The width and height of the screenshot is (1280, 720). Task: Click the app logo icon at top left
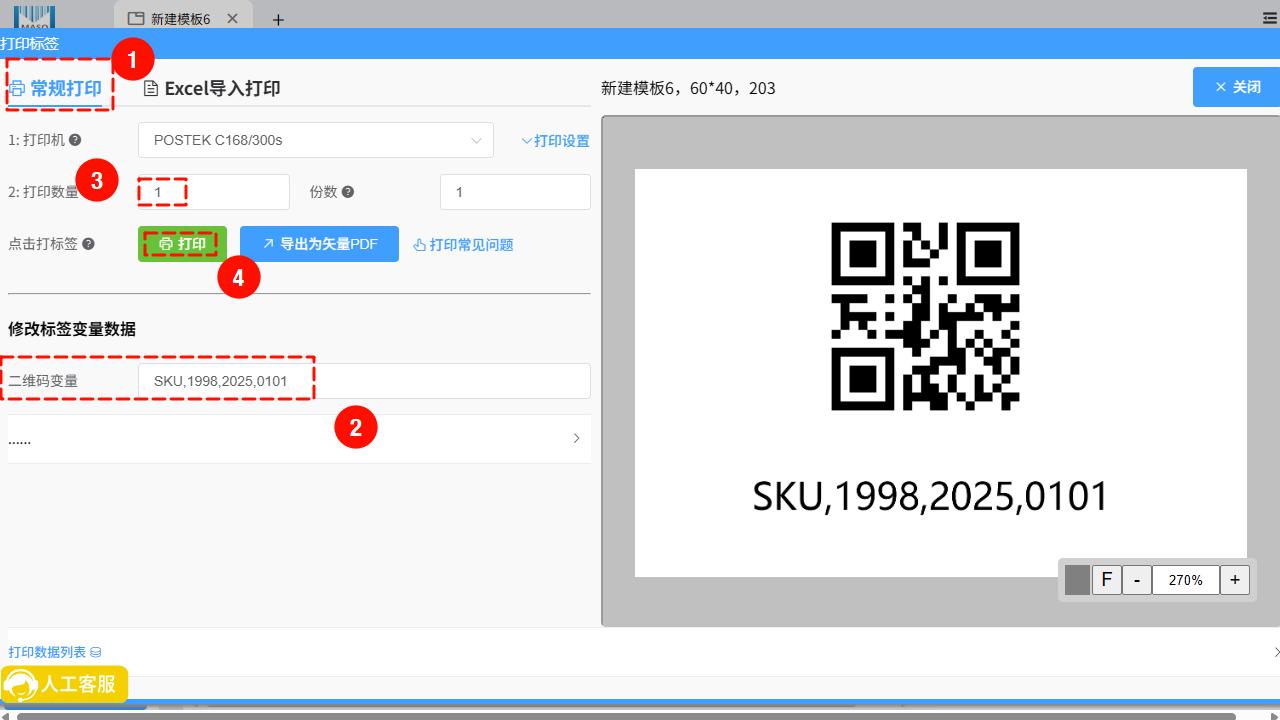click(x=34, y=15)
